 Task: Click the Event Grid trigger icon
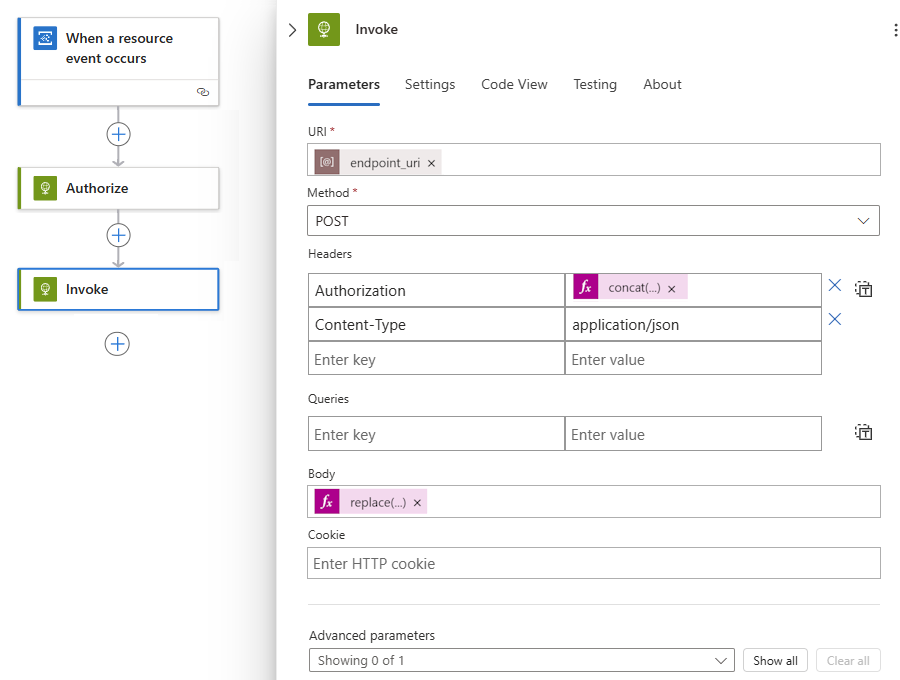click(45, 38)
